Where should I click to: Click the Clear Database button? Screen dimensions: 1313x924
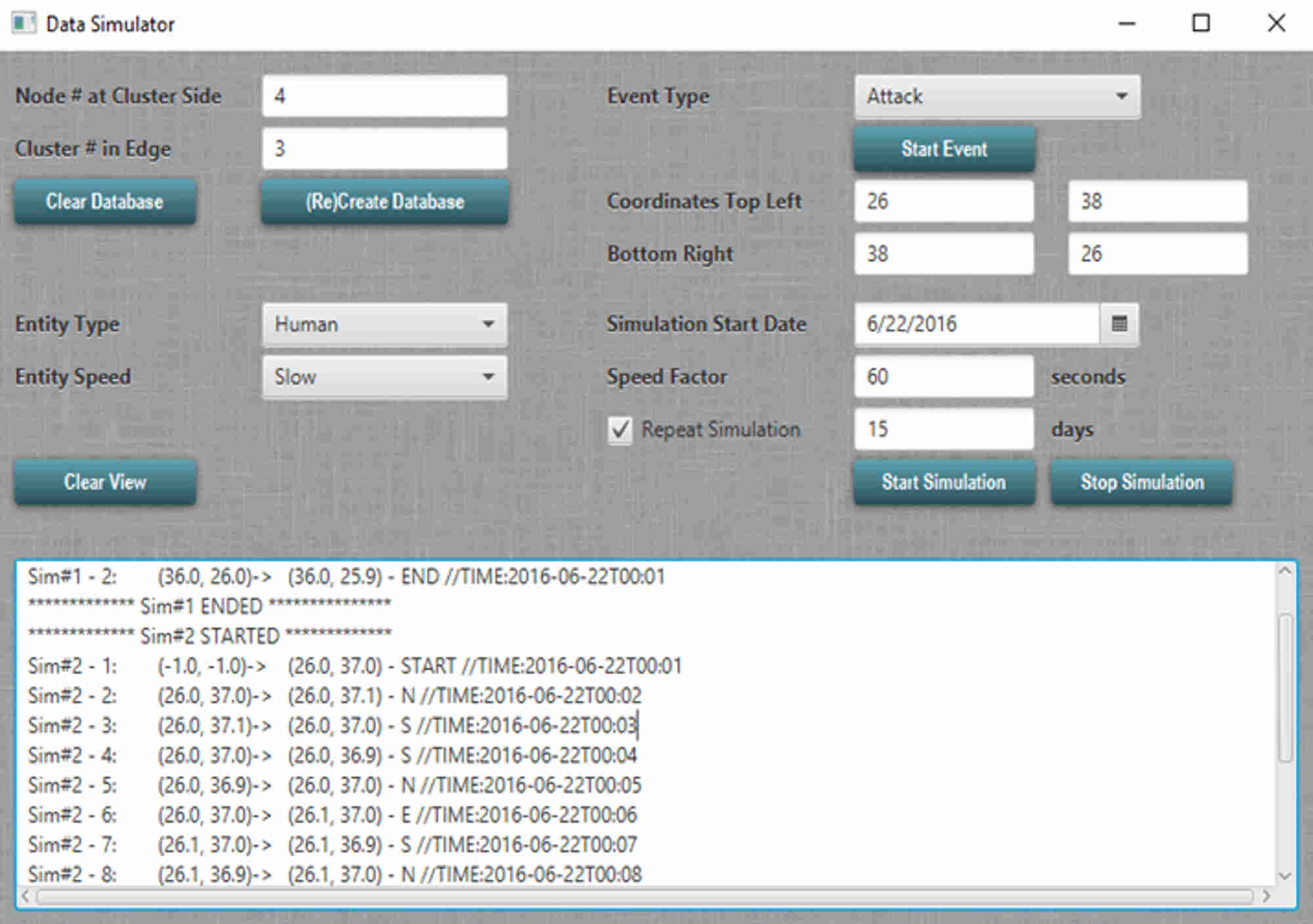tap(105, 201)
